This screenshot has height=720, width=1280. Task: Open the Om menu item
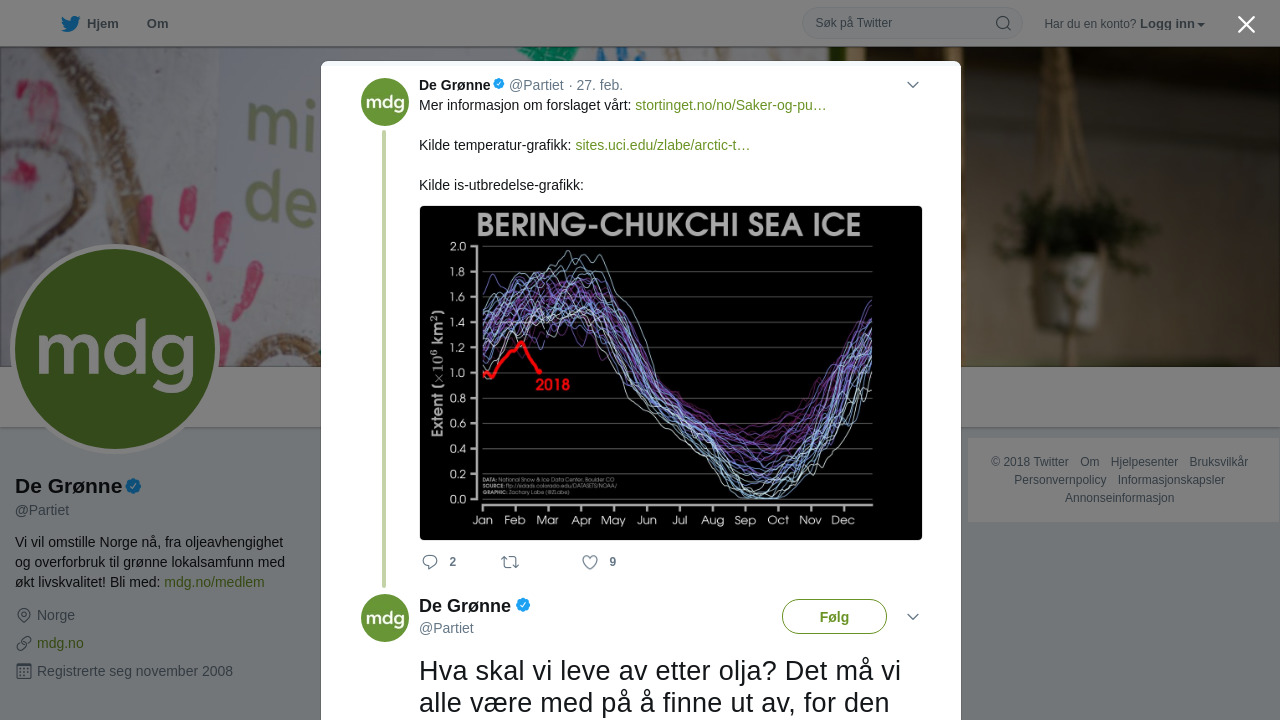point(157,24)
